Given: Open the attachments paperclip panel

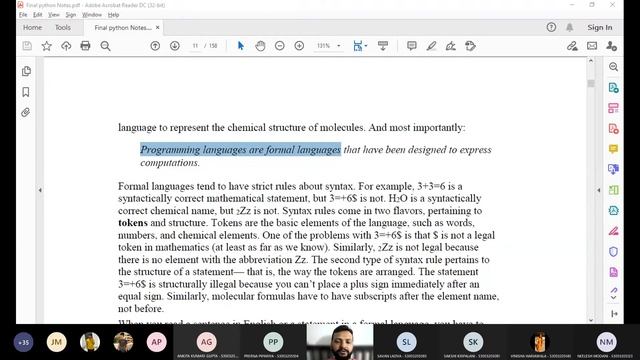Looking at the screenshot, I should 26,112.
